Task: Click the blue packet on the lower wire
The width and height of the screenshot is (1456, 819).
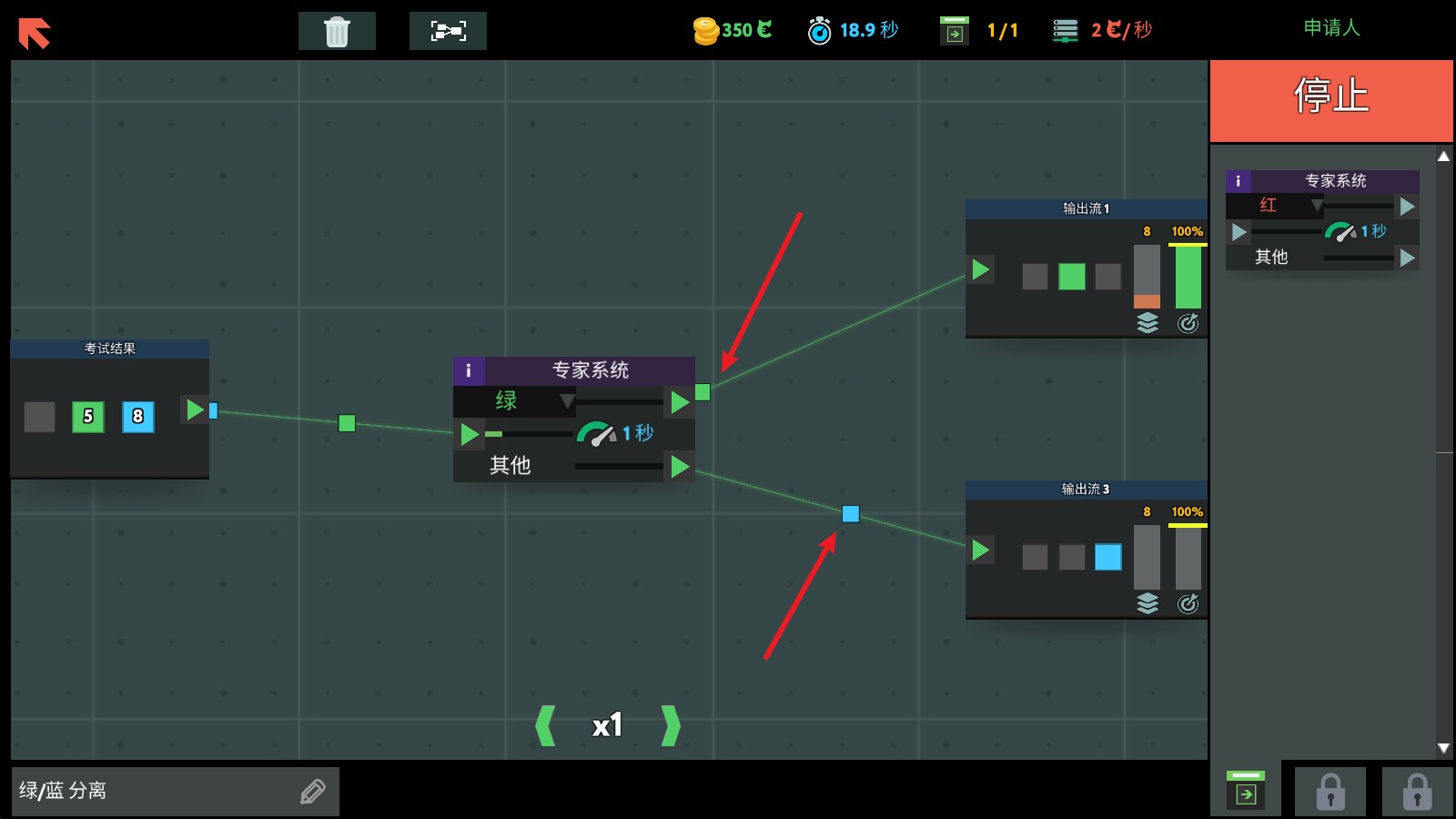Action: pyautogui.click(x=851, y=514)
